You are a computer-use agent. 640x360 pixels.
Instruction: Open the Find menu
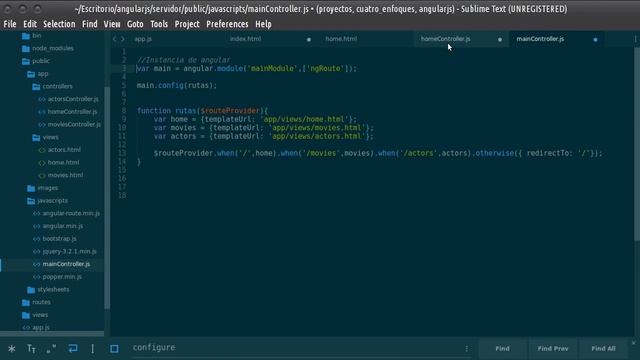coord(90,24)
